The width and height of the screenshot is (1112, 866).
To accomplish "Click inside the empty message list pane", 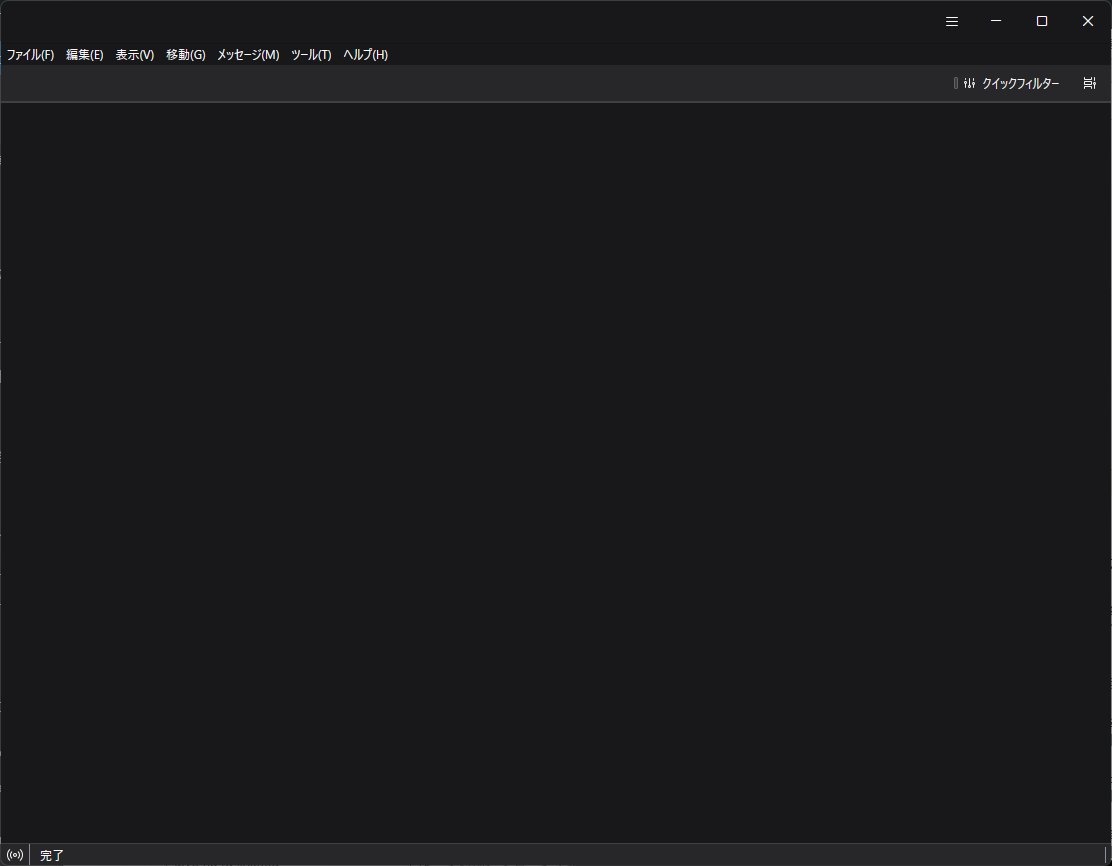I will [x=556, y=470].
